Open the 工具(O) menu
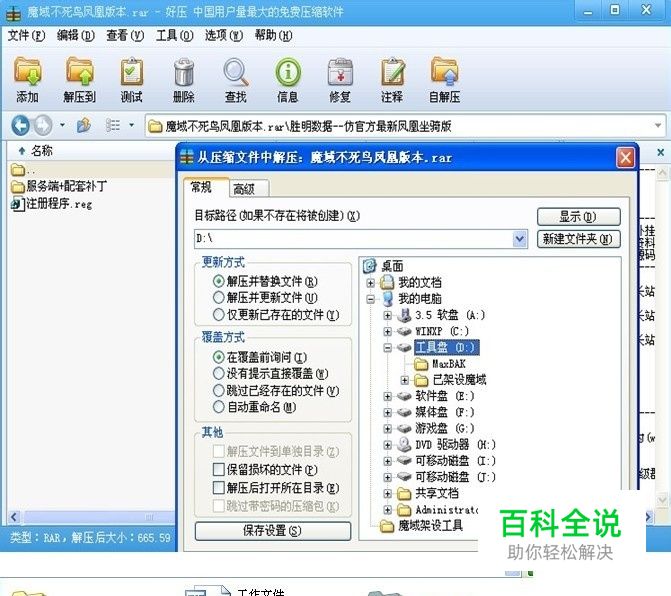The image size is (671, 596). 175,35
